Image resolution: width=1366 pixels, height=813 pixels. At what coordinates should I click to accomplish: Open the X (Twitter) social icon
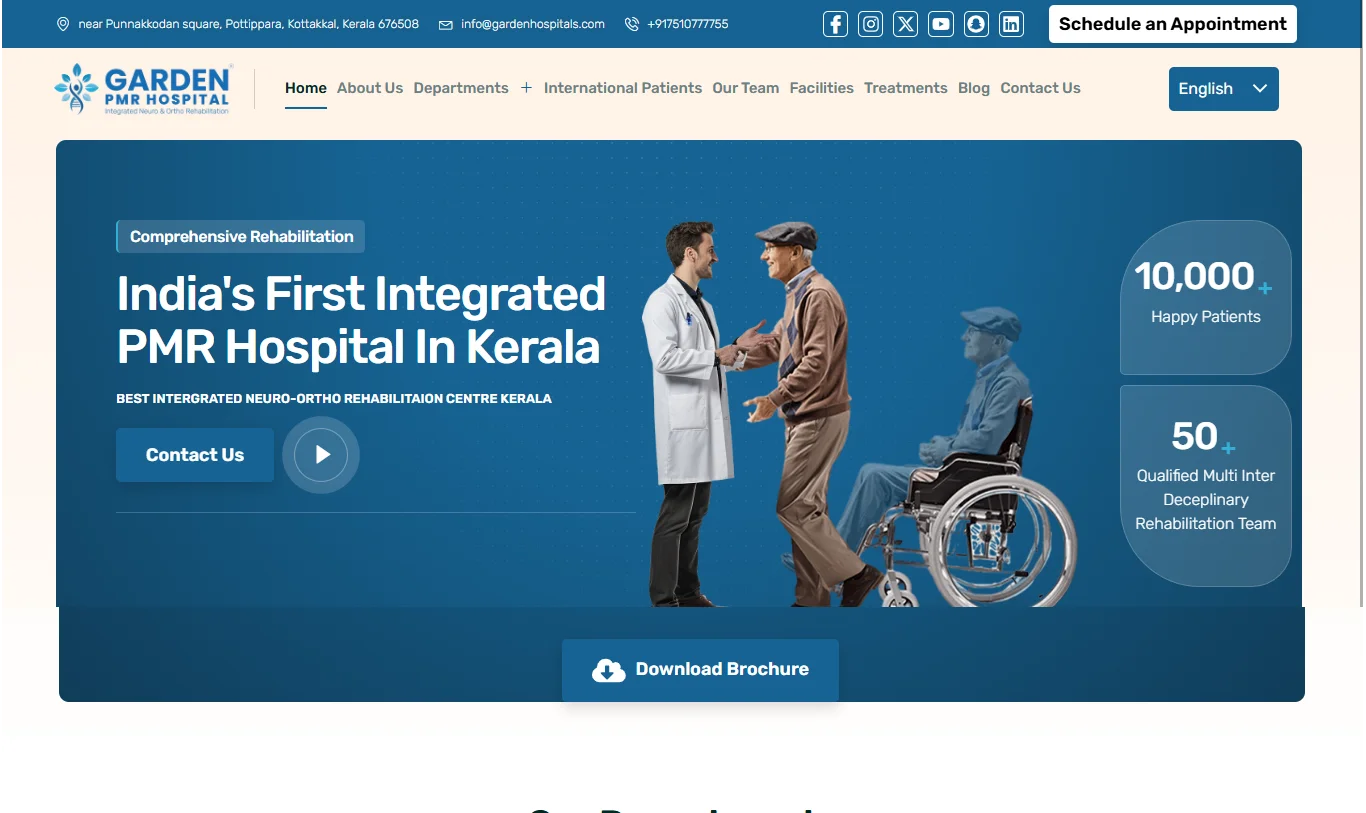pyautogui.click(x=906, y=24)
